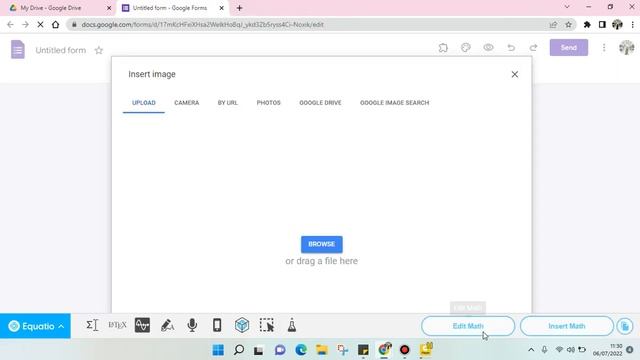The image size is (640, 360).
Task: Select the screenshot reader tool
Action: (267, 325)
